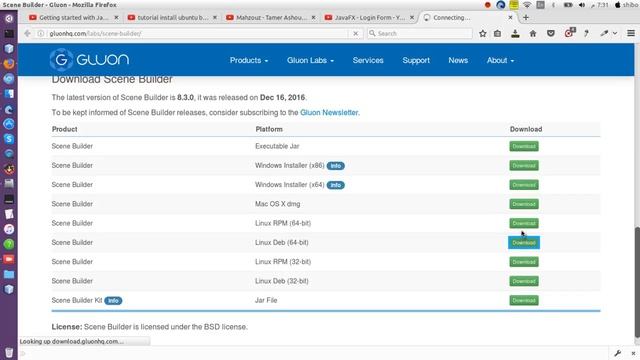Image resolution: width=640 pixels, height=360 pixels.
Task: Open Firefox icon in the dock
Action: [9, 64]
